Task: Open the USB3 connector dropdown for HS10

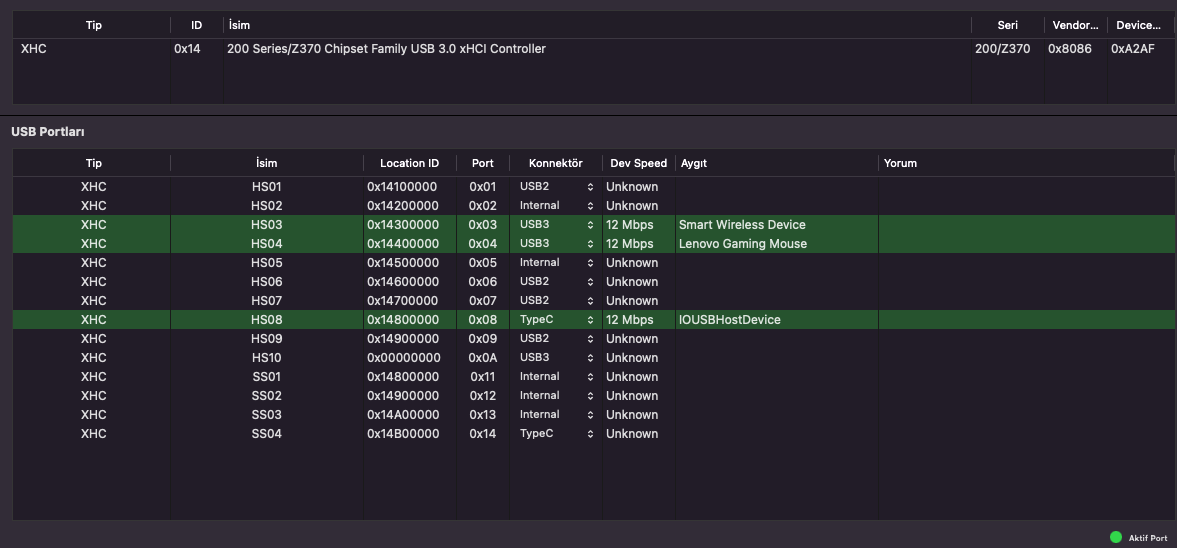Action: pos(556,358)
